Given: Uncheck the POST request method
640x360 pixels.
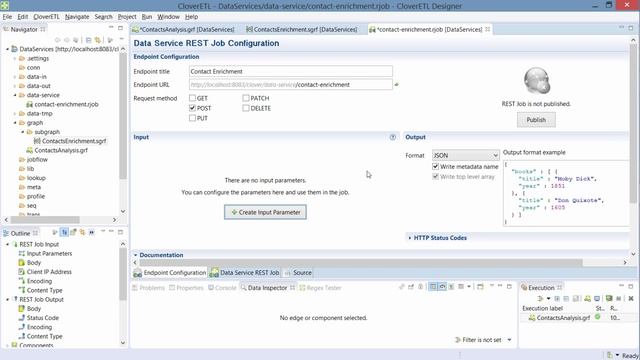Looking at the screenshot, I should (x=192, y=108).
